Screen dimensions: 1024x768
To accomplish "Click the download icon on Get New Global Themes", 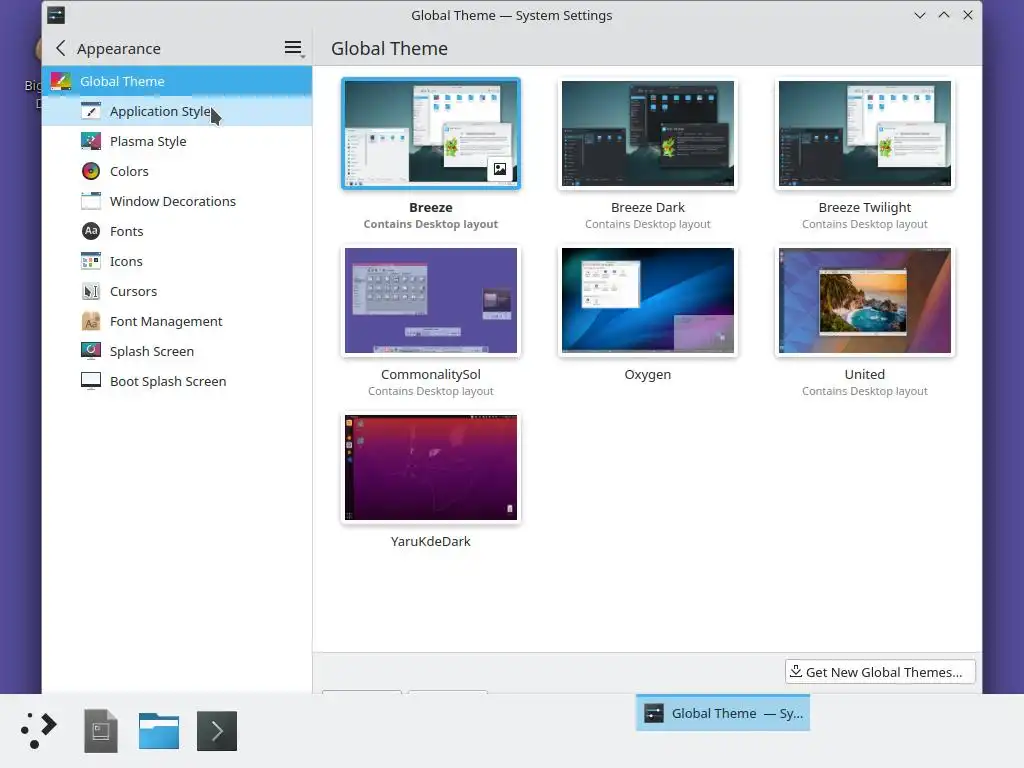I will point(796,671).
